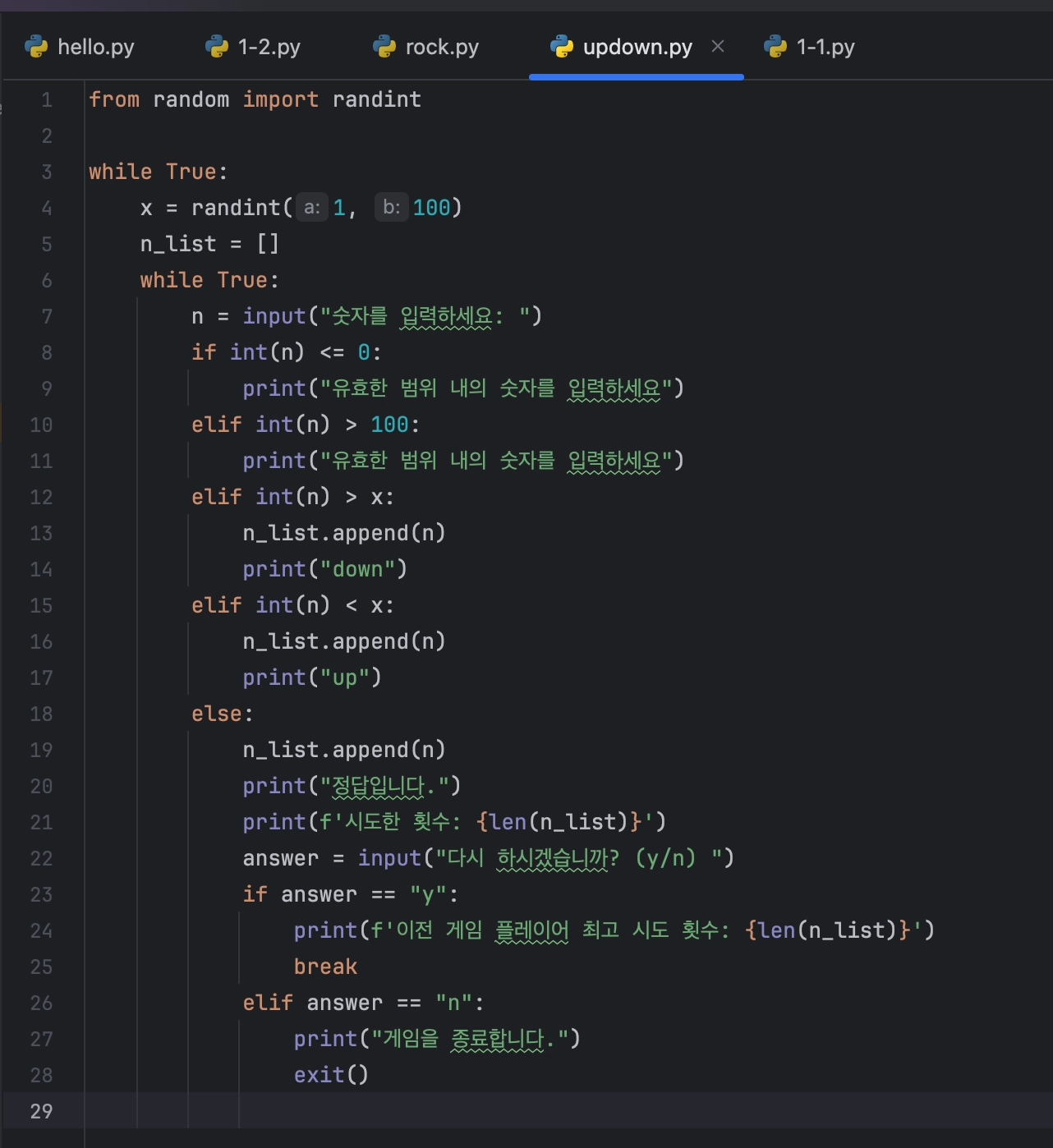This screenshot has height=1148, width=1053.
Task: Click line number 29 in the gutter
Action: coord(41,1112)
